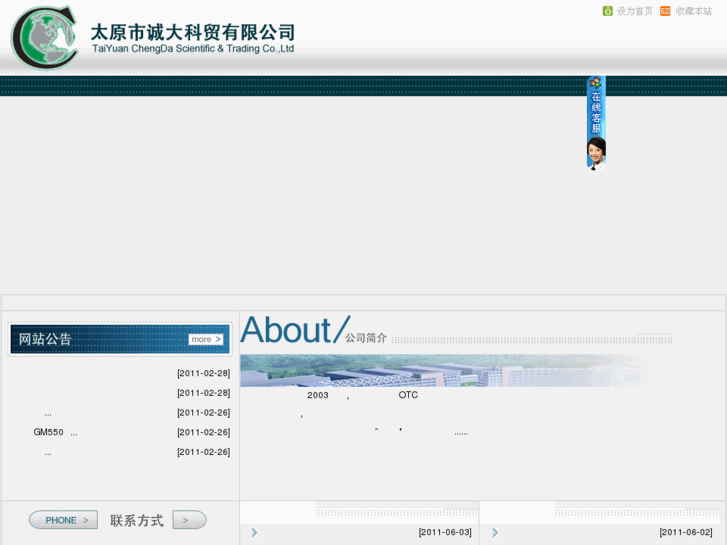
Task: Click the arrow icon beside 2011-06-02 news
Action: pyautogui.click(x=495, y=532)
